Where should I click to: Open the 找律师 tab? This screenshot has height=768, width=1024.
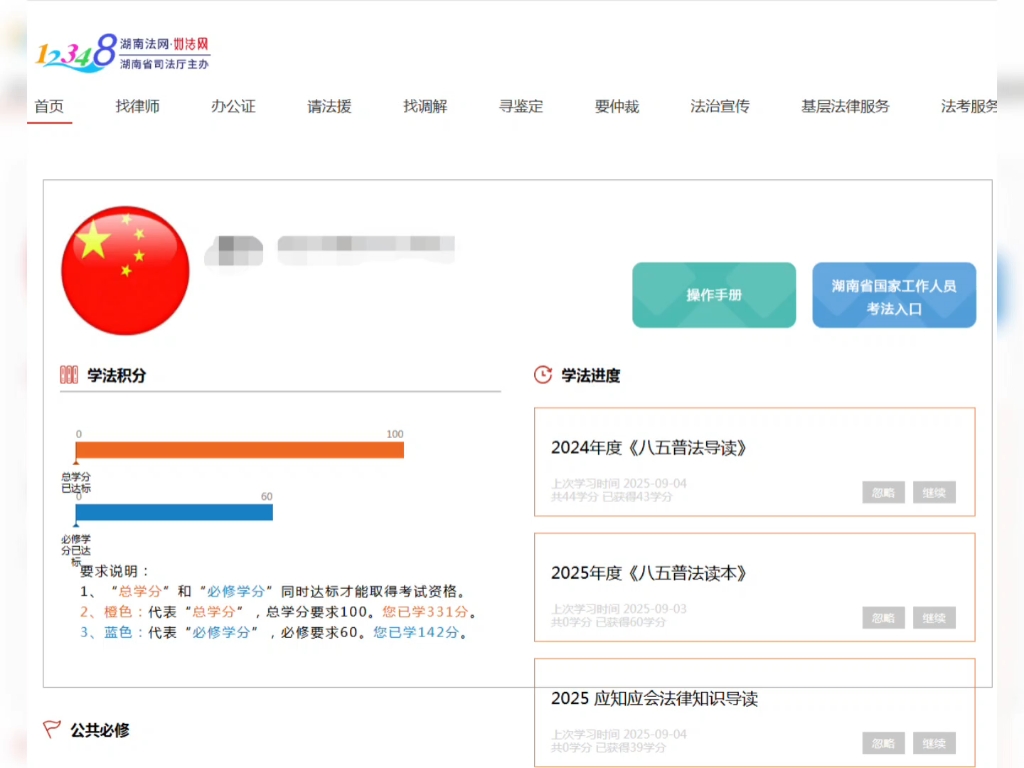(x=139, y=106)
